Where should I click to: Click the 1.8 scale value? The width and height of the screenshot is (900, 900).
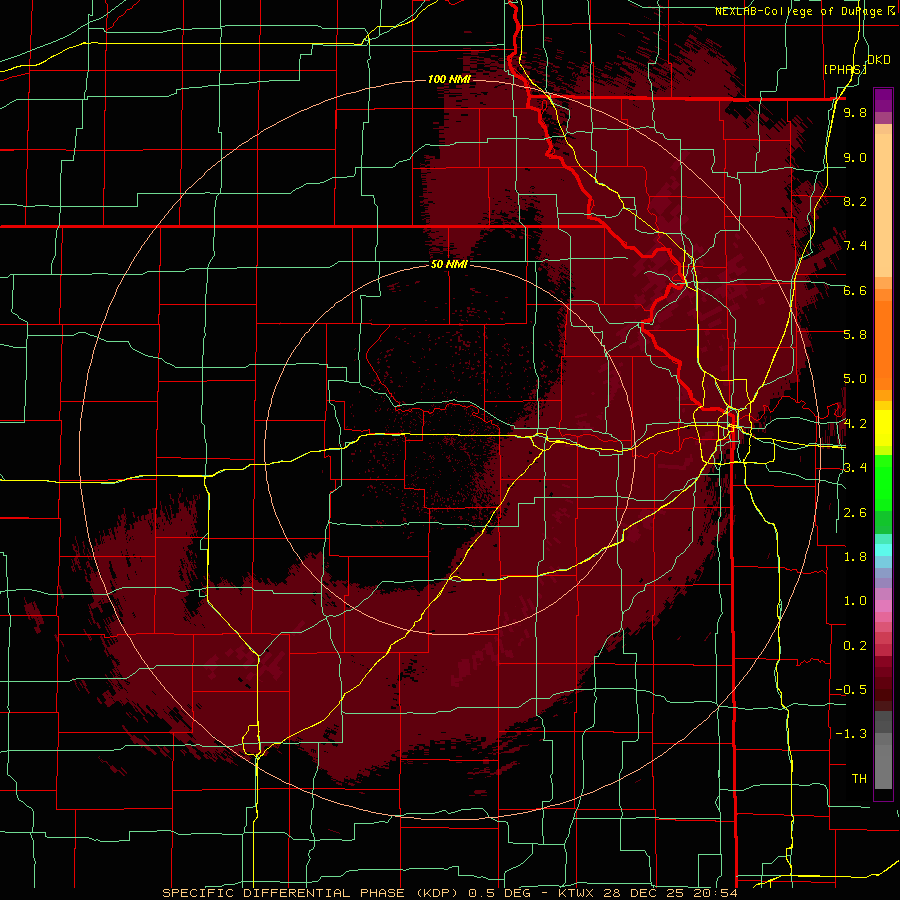(x=855, y=557)
